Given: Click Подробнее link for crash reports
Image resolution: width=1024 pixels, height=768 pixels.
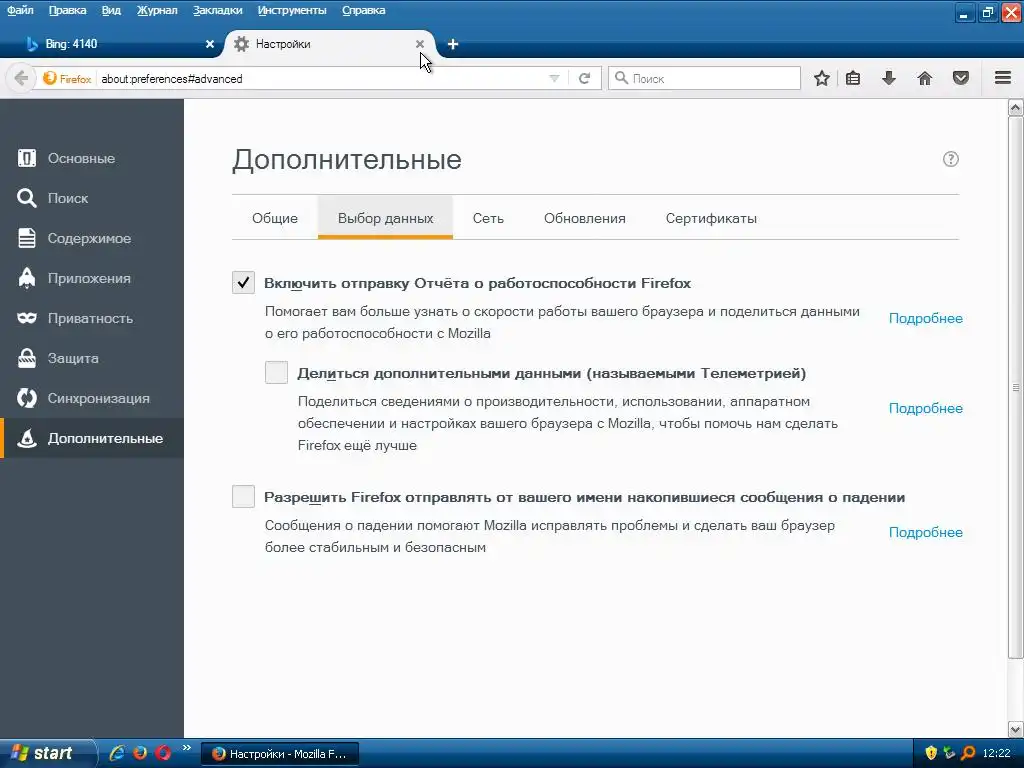Looking at the screenshot, I should pyautogui.click(x=925, y=533).
